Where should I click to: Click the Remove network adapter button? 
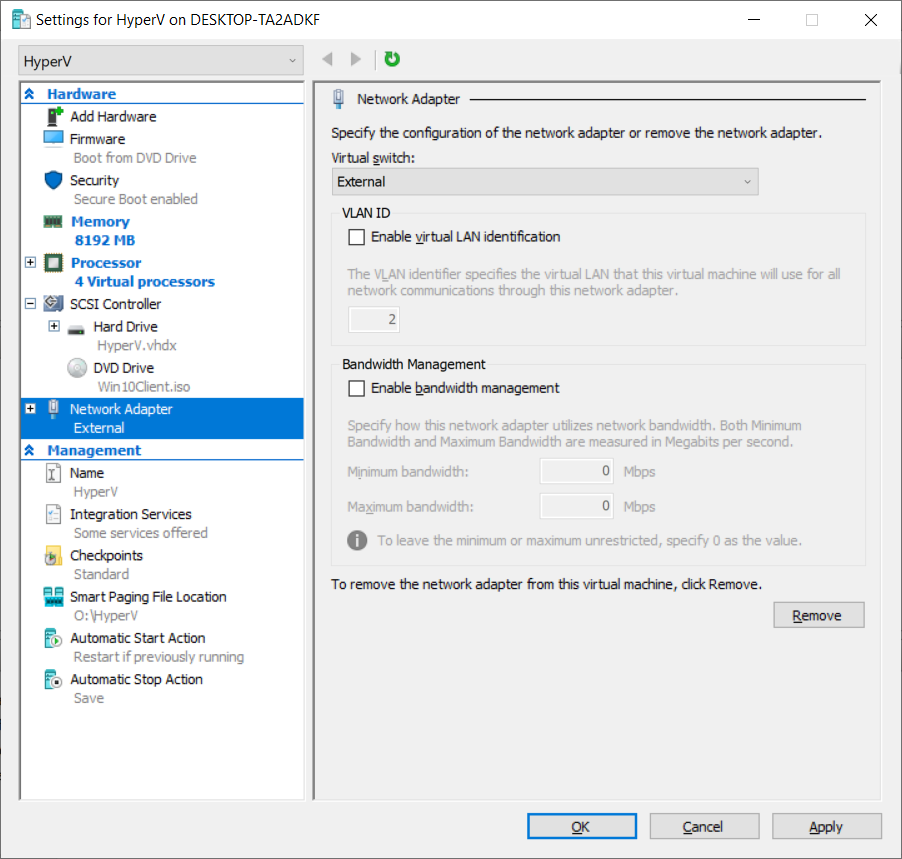pos(818,615)
